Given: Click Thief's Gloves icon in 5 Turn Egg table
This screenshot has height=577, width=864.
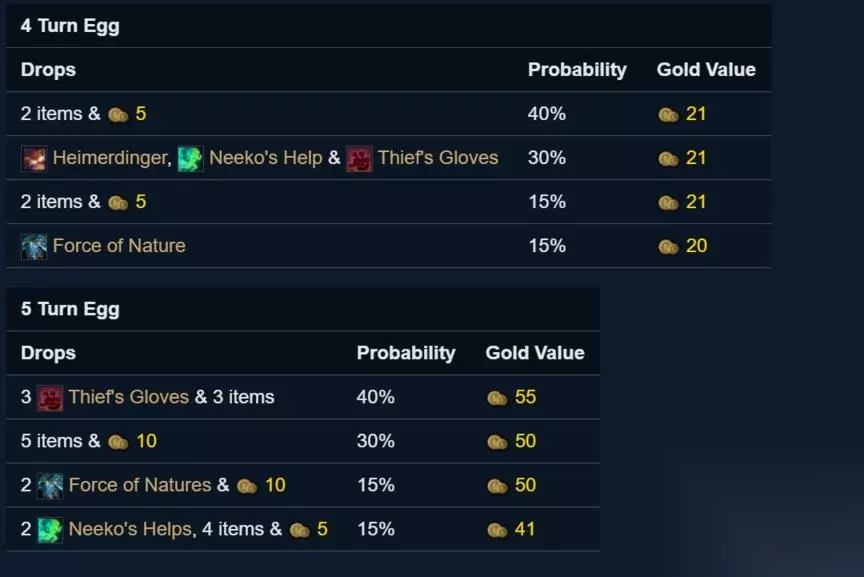Looking at the screenshot, I should pos(50,398).
